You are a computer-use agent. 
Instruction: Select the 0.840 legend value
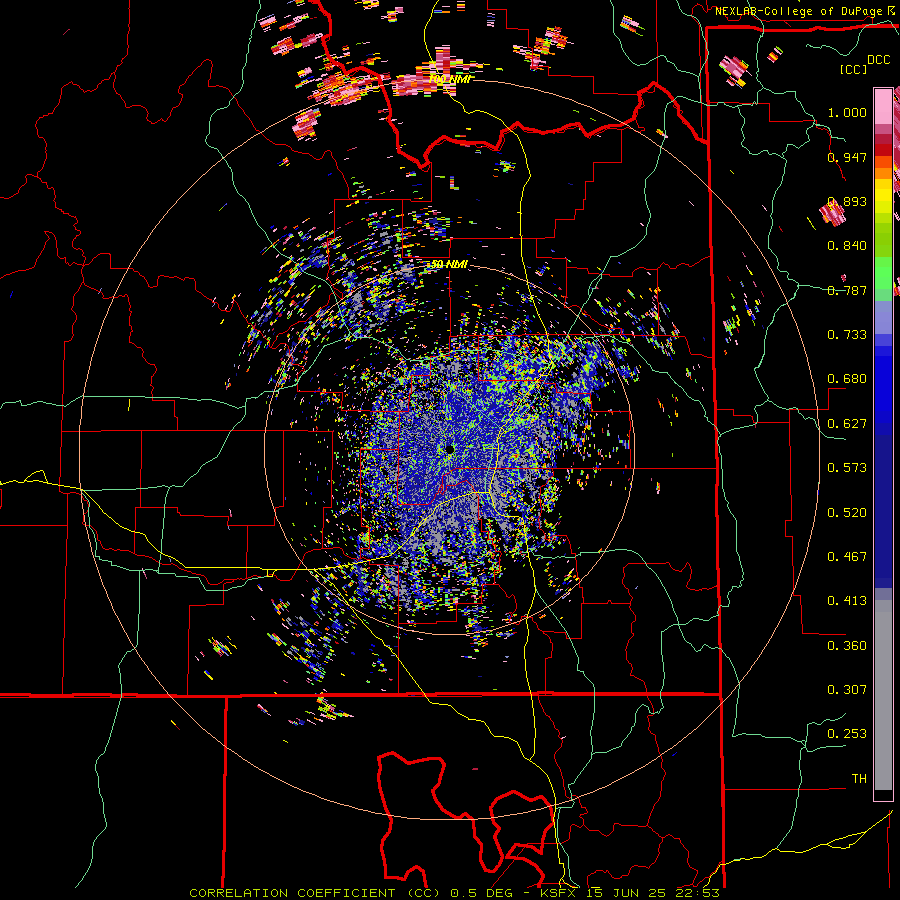click(847, 246)
